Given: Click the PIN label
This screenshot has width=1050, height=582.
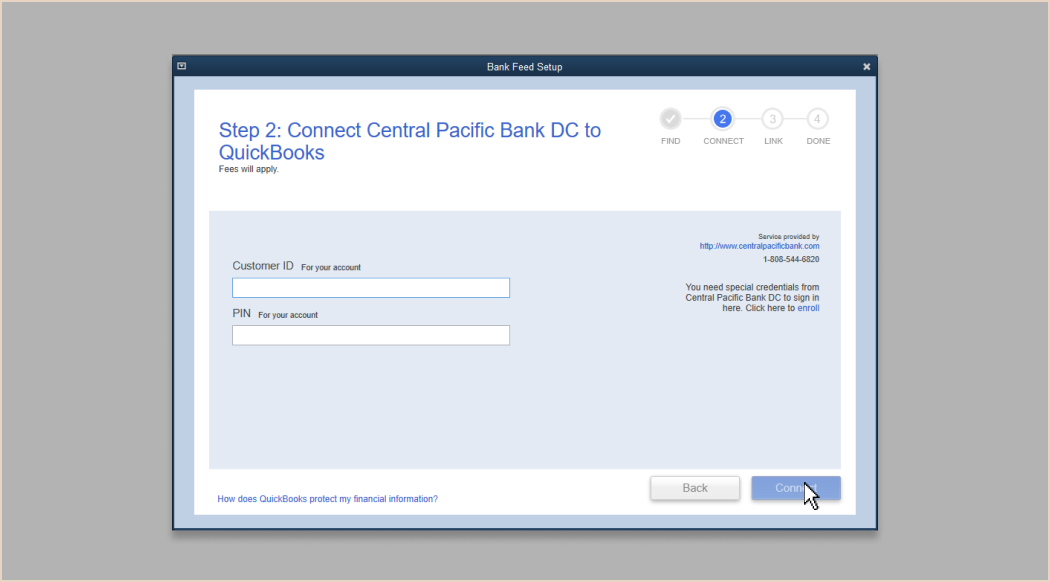Looking at the screenshot, I should [242, 313].
